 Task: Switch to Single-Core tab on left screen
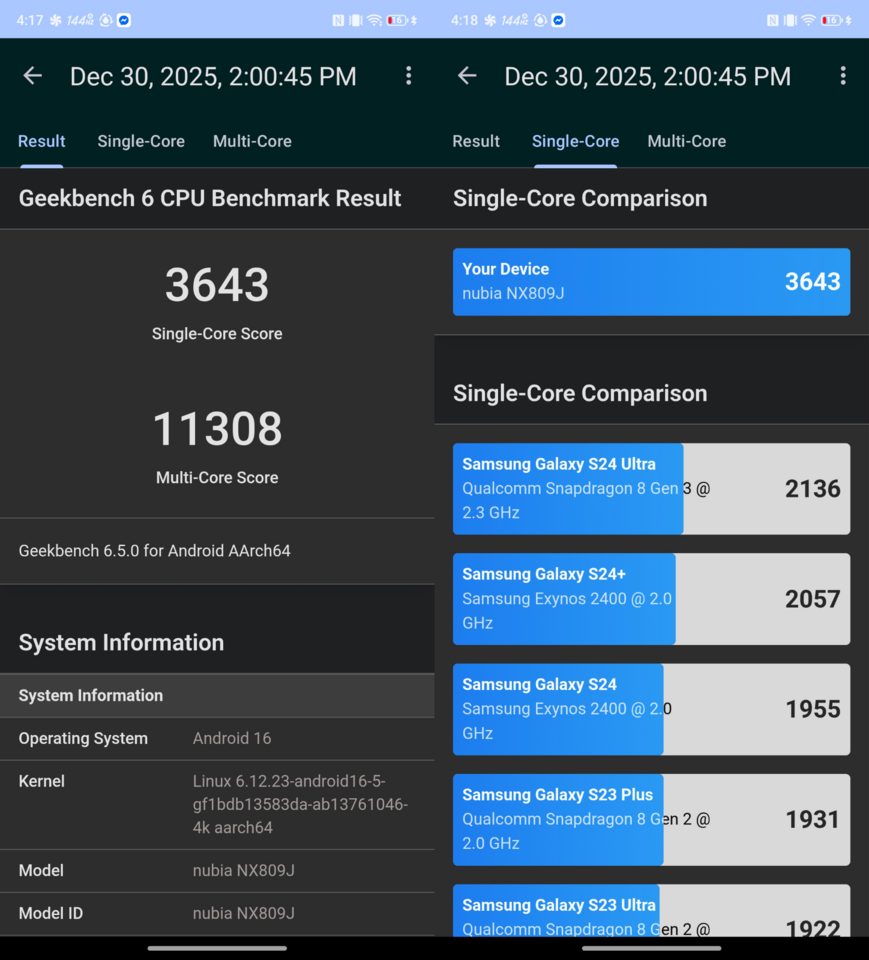click(141, 141)
